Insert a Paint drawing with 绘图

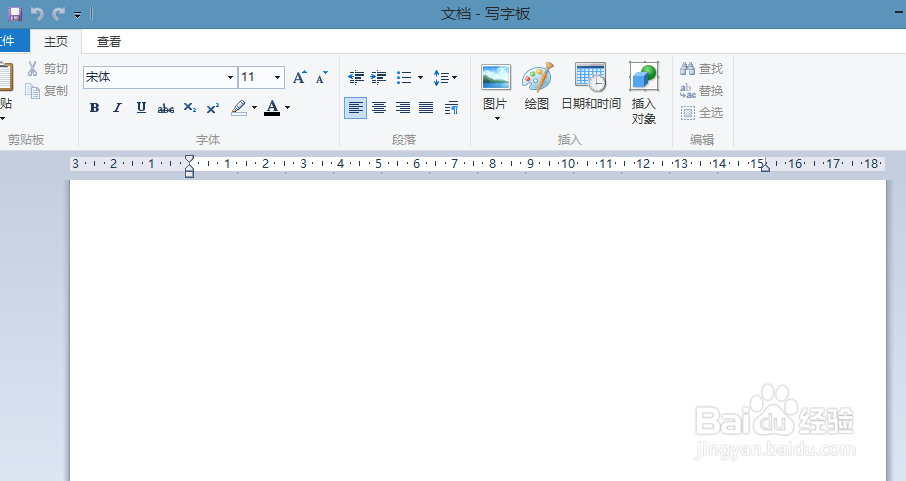537,86
